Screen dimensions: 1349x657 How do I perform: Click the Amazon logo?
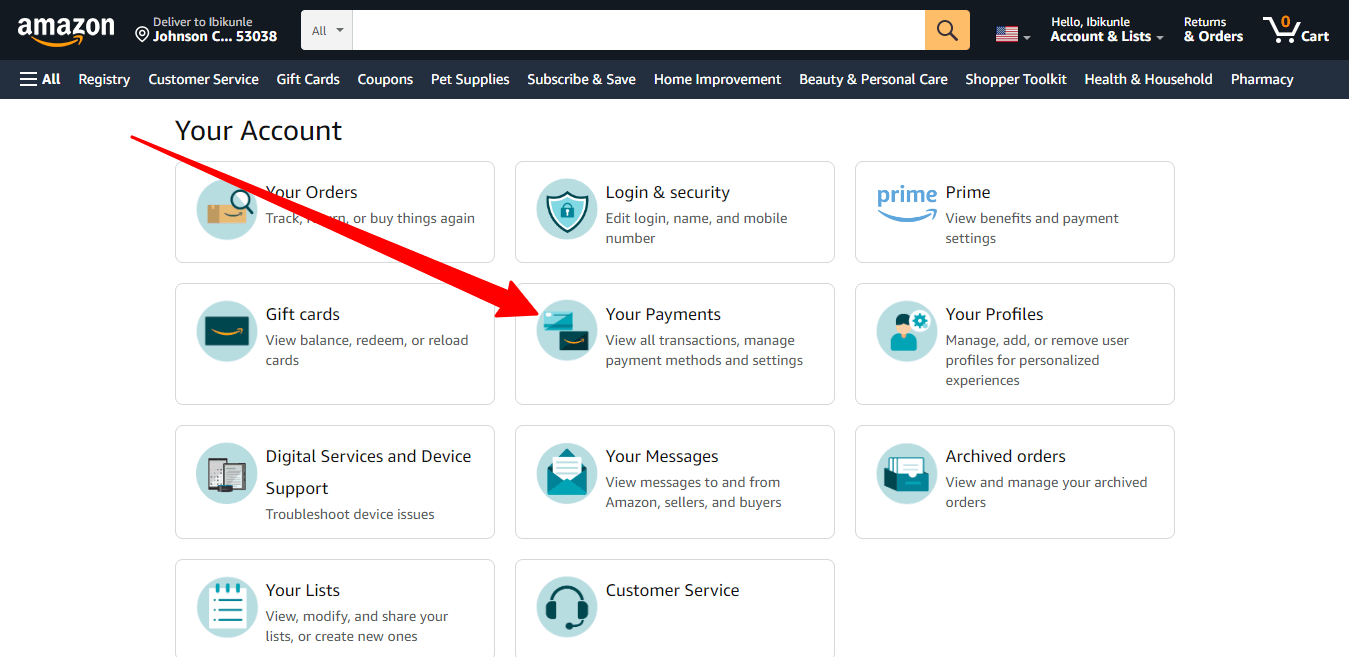click(66, 31)
